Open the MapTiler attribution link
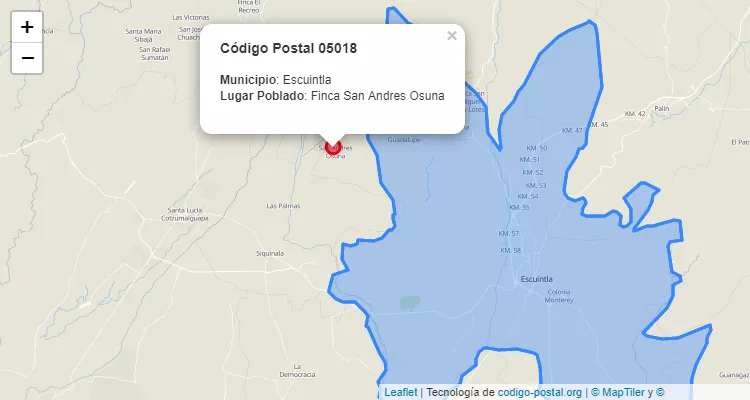The height and width of the screenshot is (400, 750). (618, 392)
